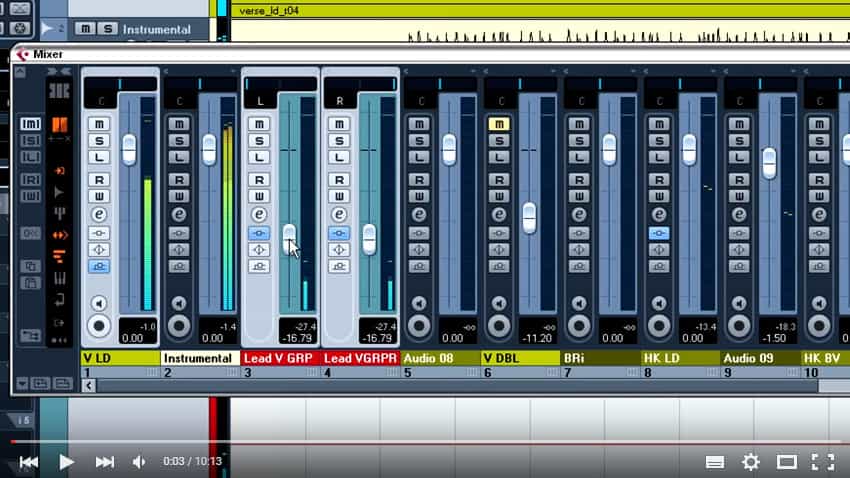Click the V LD volume fader handle
The height and width of the screenshot is (478, 850).
(x=129, y=149)
